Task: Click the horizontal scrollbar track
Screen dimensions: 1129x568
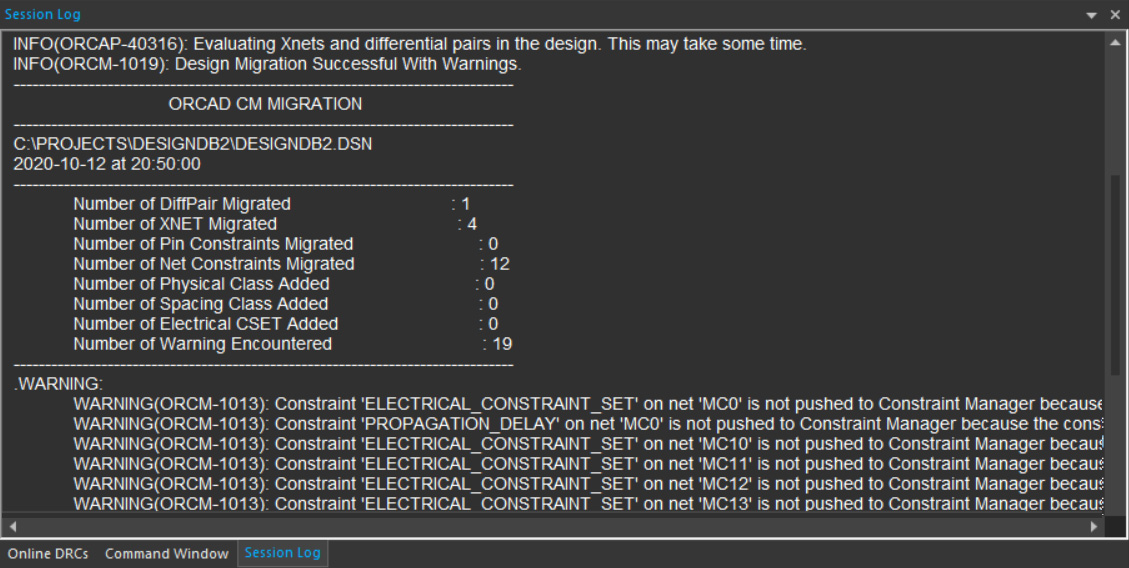Action: [x=553, y=526]
